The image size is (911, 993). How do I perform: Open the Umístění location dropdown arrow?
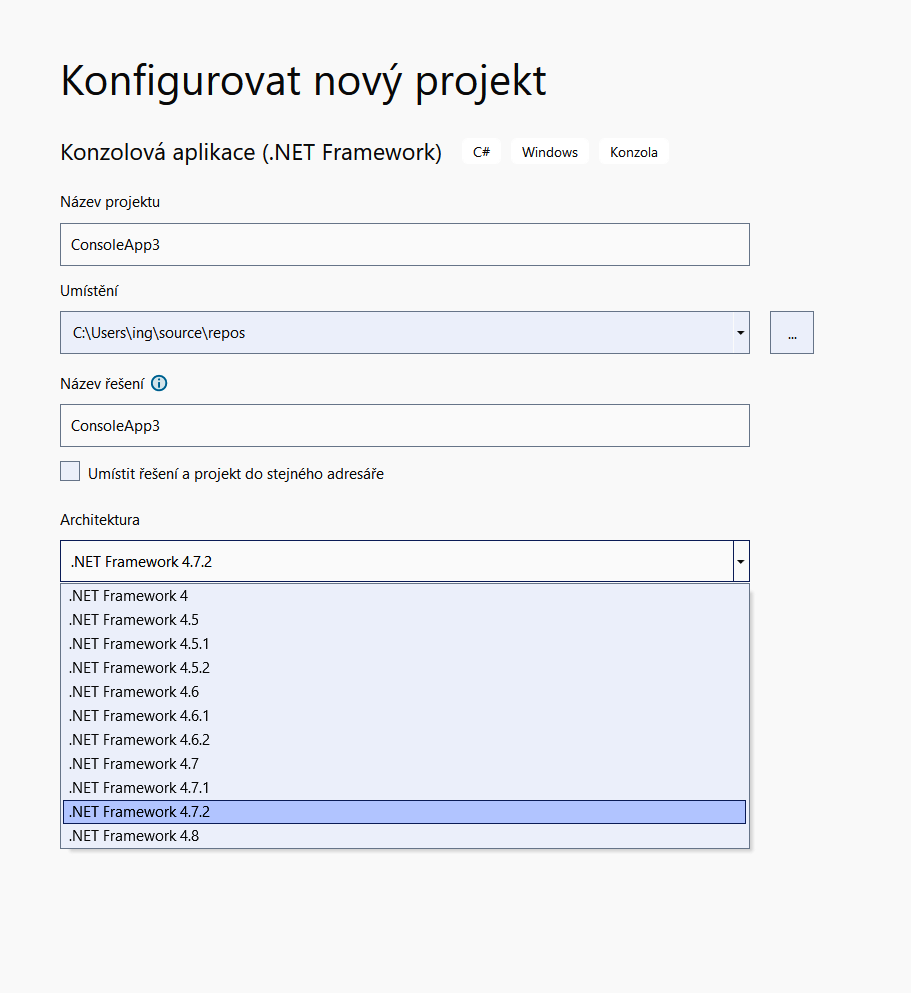(739, 332)
